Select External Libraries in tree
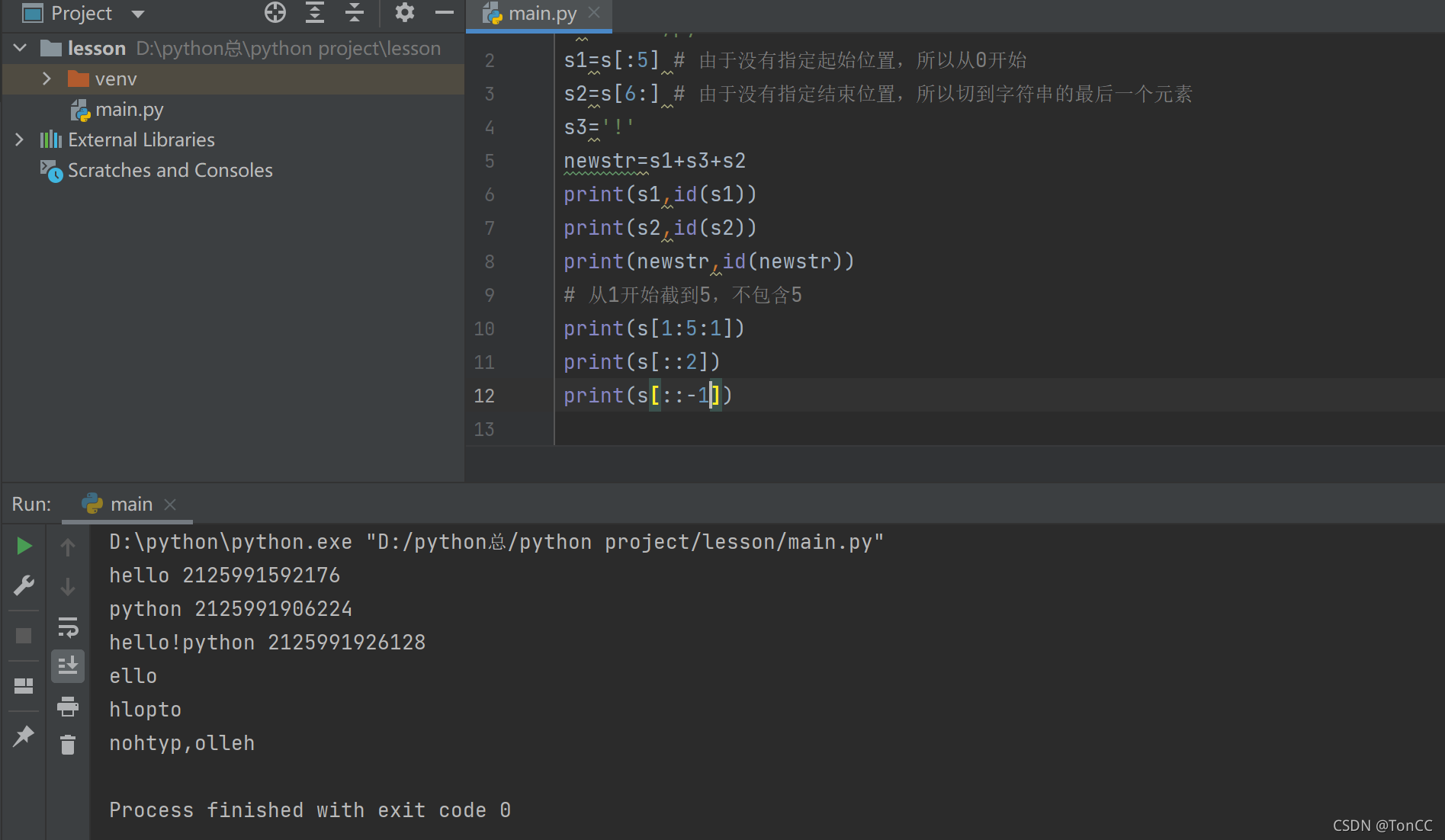Viewport: 1445px width, 840px height. click(141, 139)
